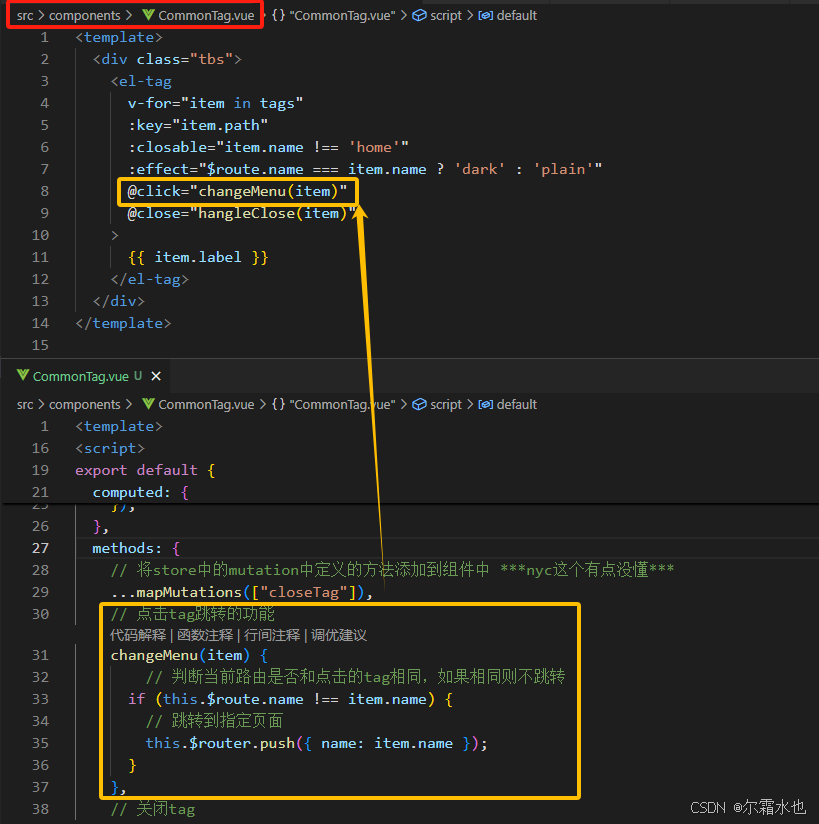Click the ':closable' attribute line

tap(268, 147)
